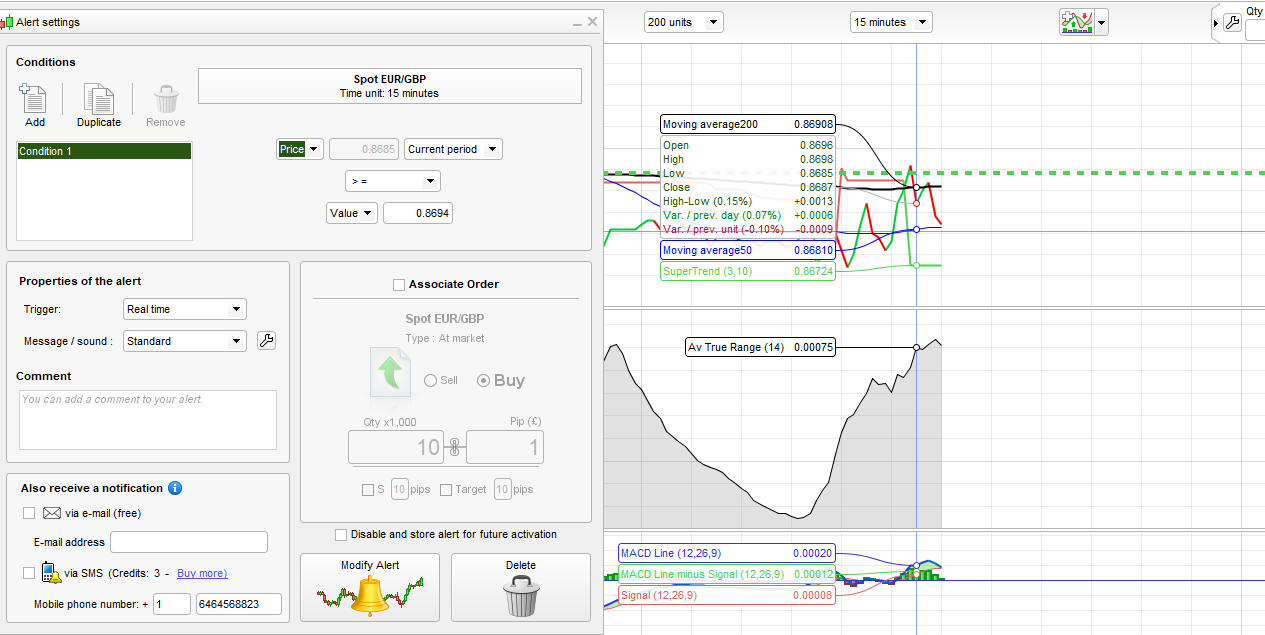Image resolution: width=1265 pixels, height=635 pixels.
Task: Click the Modify Alert button
Action: [370, 587]
